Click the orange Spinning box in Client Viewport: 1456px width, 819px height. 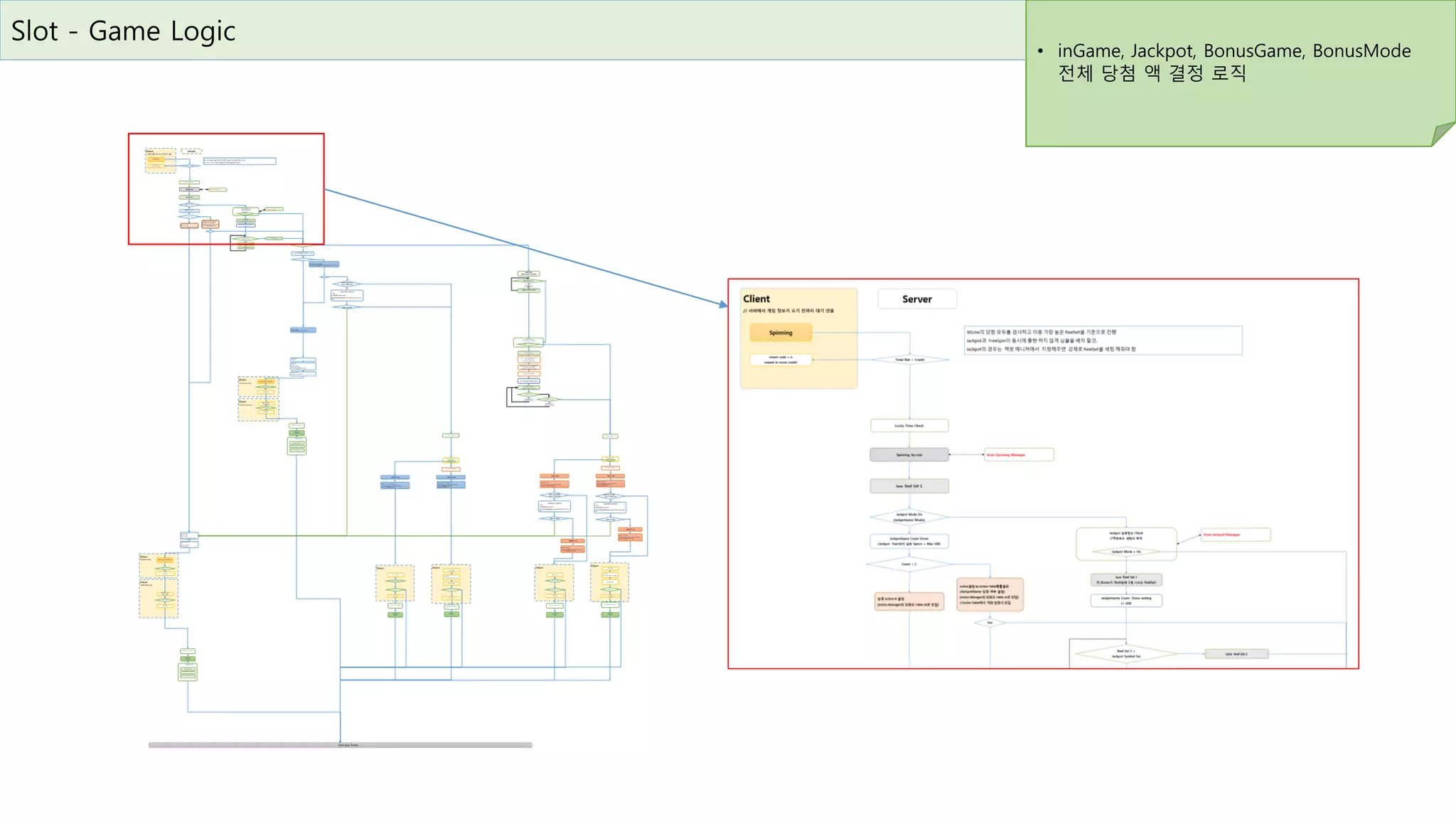click(x=780, y=333)
